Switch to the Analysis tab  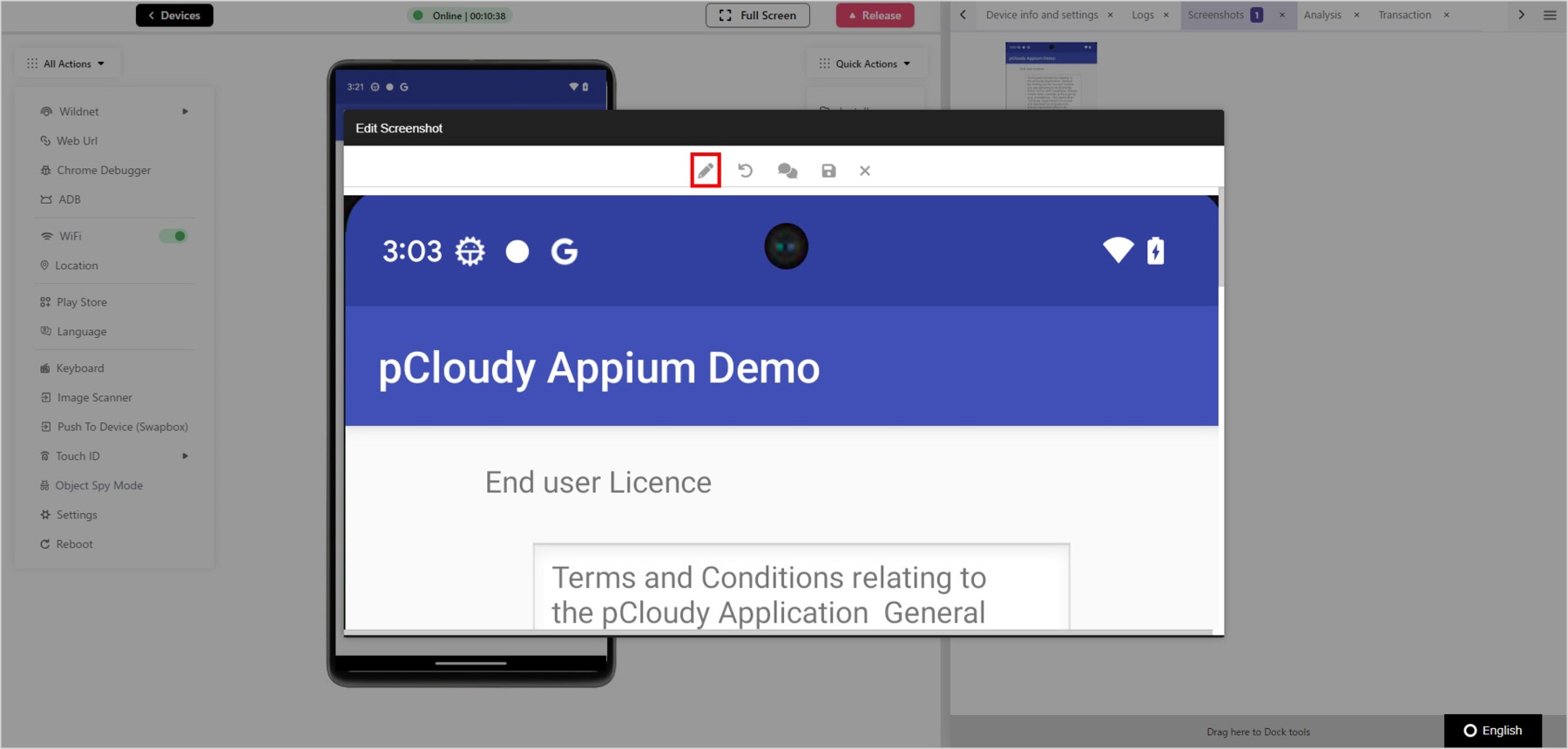[1322, 15]
